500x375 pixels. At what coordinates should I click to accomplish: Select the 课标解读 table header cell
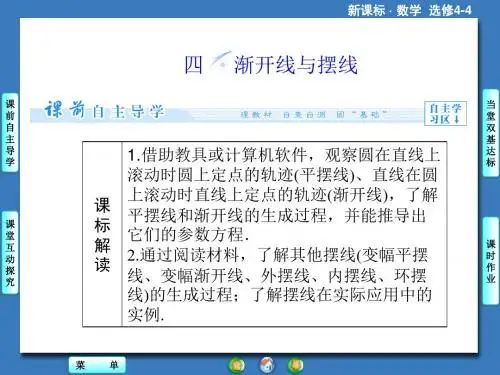tap(102, 234)
